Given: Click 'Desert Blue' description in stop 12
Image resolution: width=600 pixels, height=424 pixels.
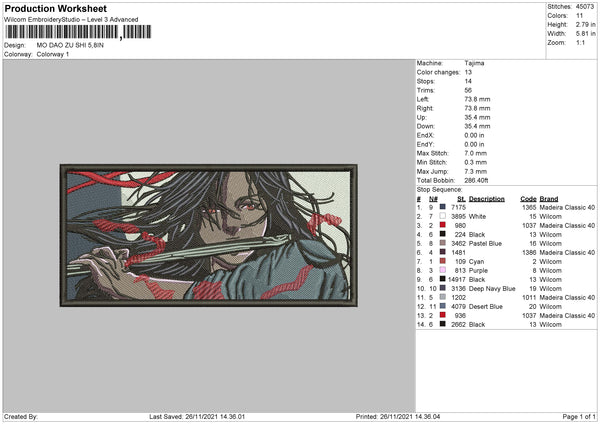Looking at the screenshot, I should (486, 307).
